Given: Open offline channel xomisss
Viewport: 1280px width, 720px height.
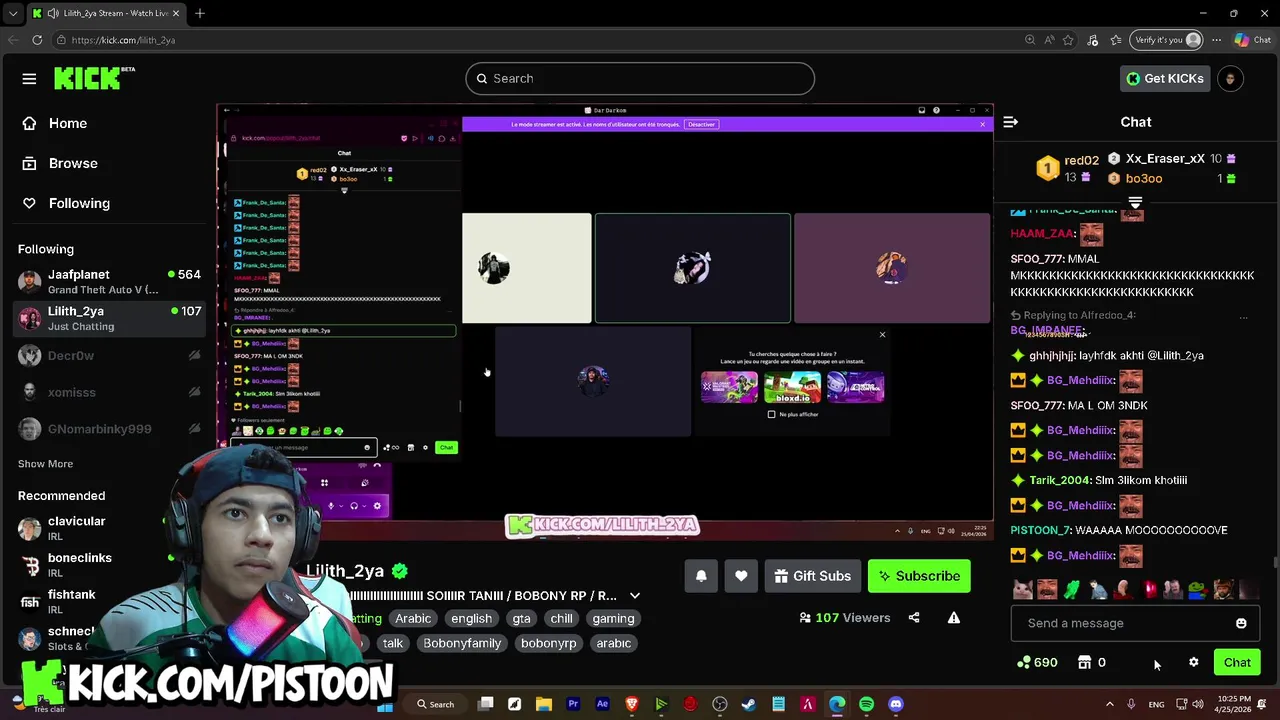Looking at the screenshot, I should [110, 392].
